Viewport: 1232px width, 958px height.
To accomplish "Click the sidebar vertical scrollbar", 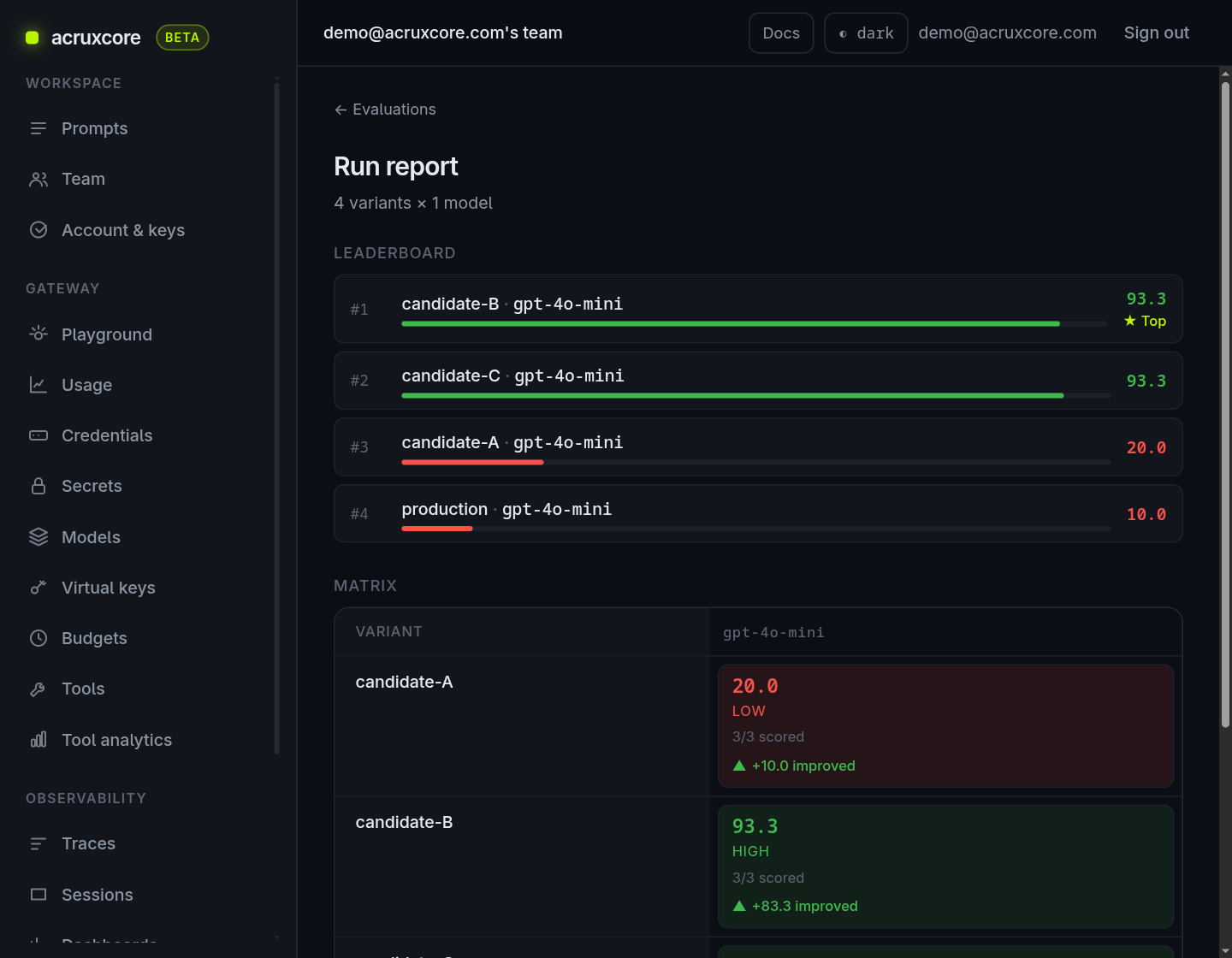I will pos(276,419).
